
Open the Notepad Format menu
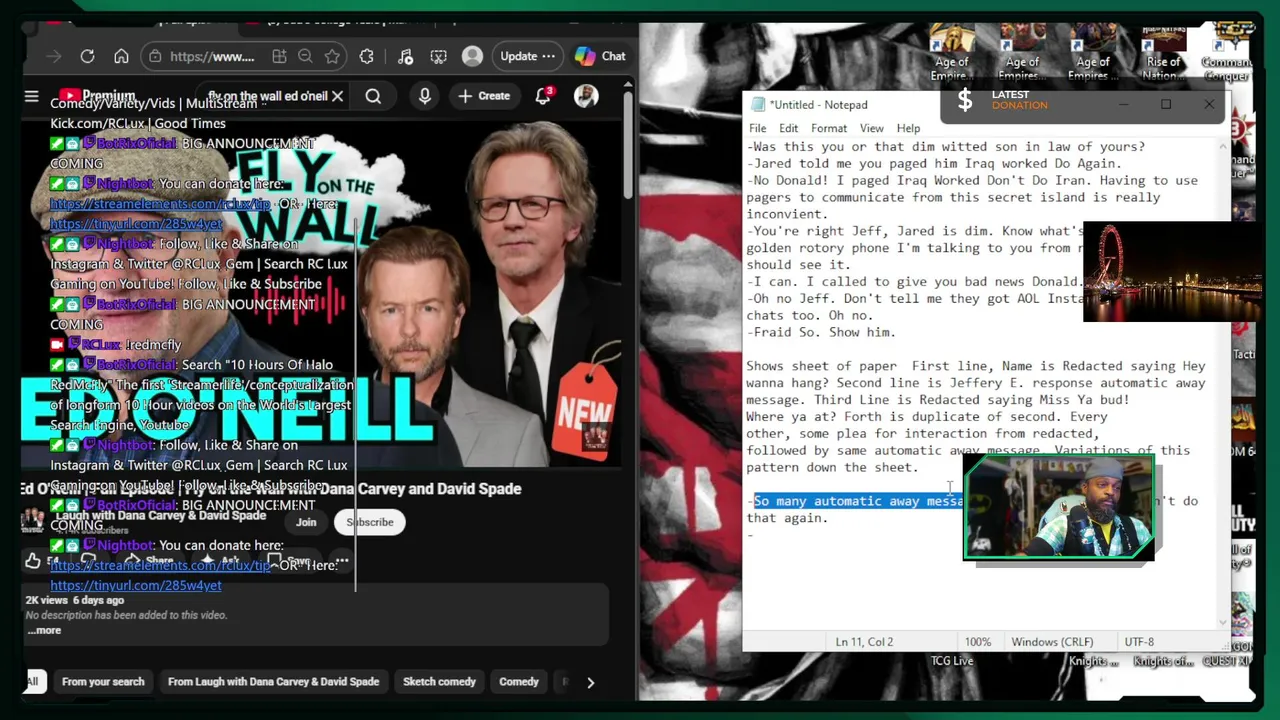tap(829, 128)
